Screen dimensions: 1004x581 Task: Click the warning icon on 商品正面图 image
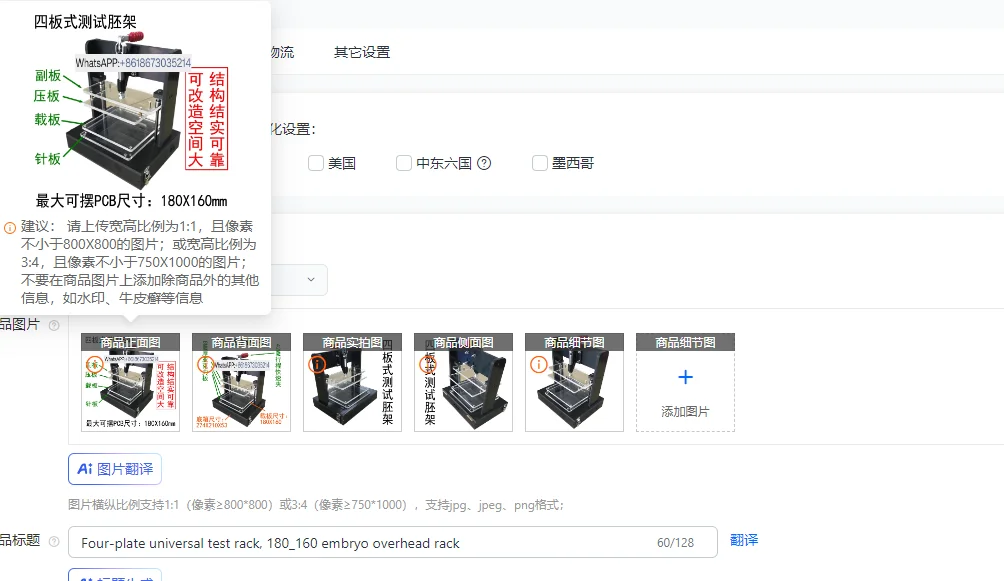[x=94, y=364]
